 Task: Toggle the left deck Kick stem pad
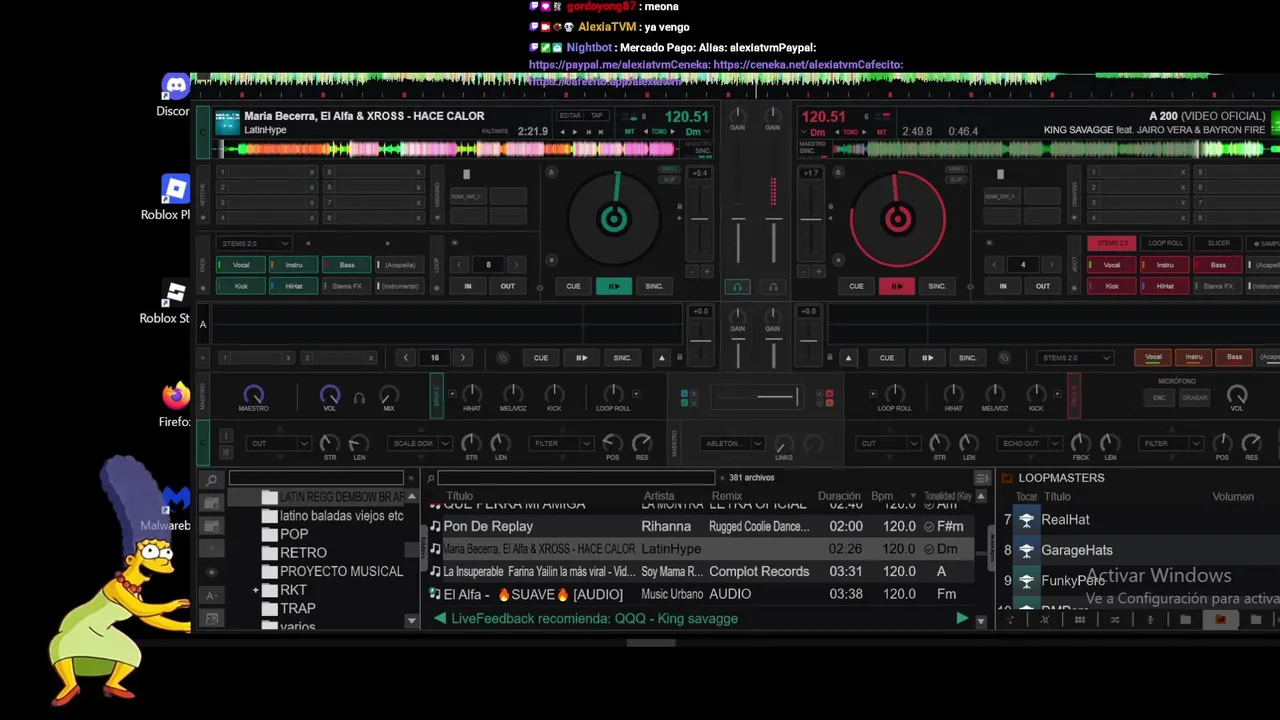241,286
